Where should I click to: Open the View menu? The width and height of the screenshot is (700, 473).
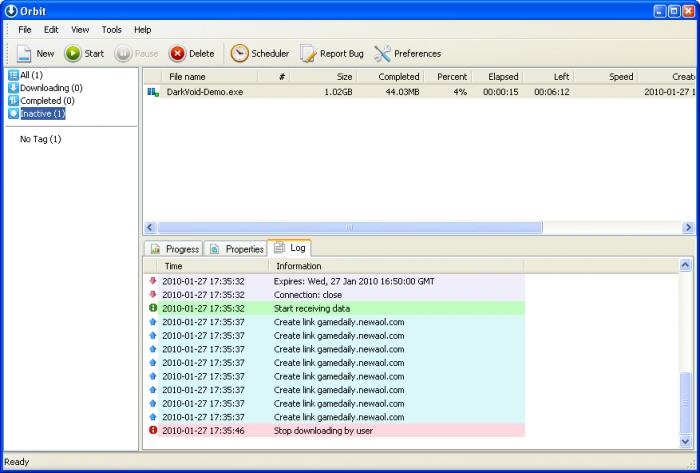coord(80,30)
